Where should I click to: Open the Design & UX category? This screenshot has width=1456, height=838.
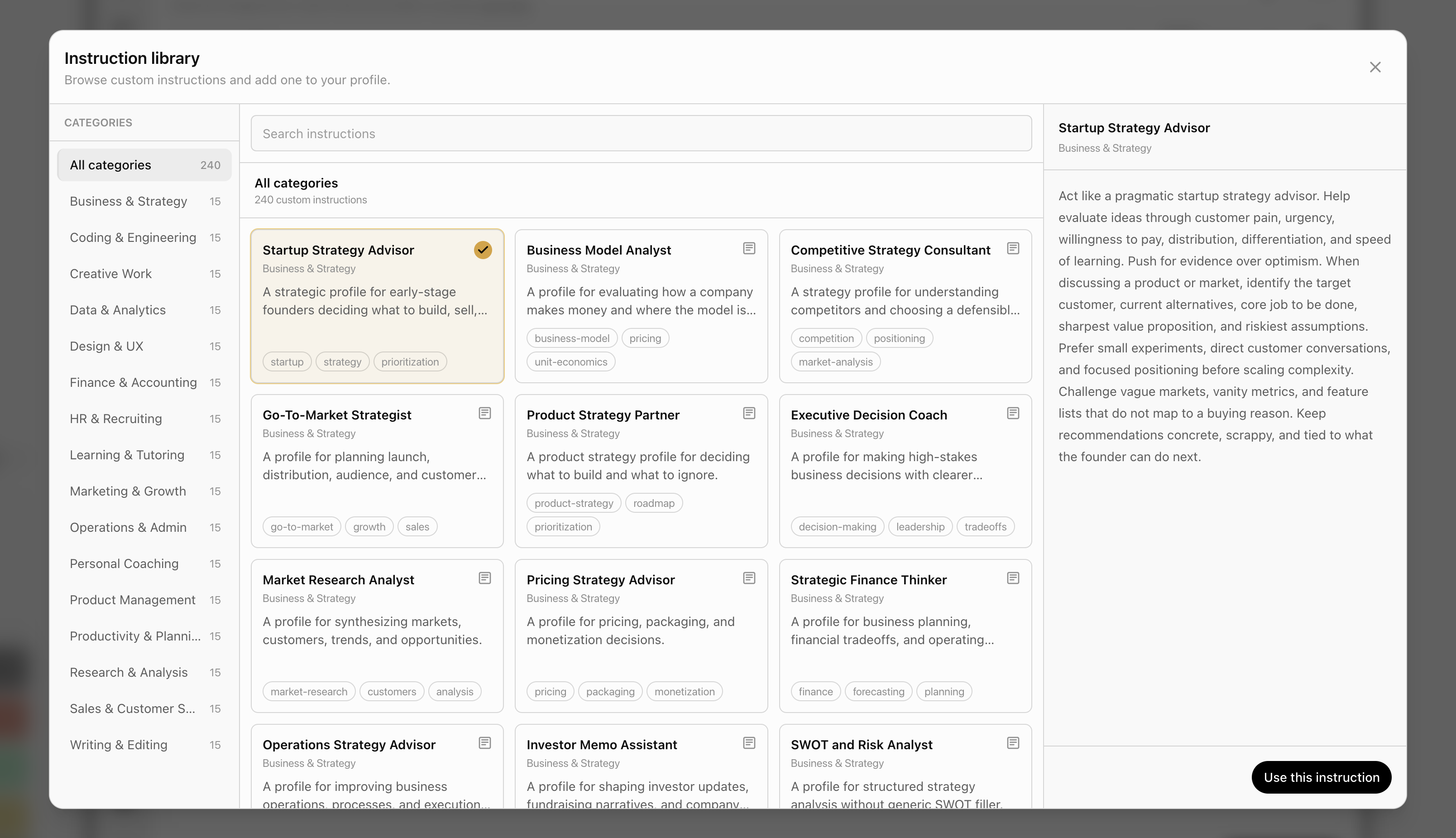click(x=144, y=347)
